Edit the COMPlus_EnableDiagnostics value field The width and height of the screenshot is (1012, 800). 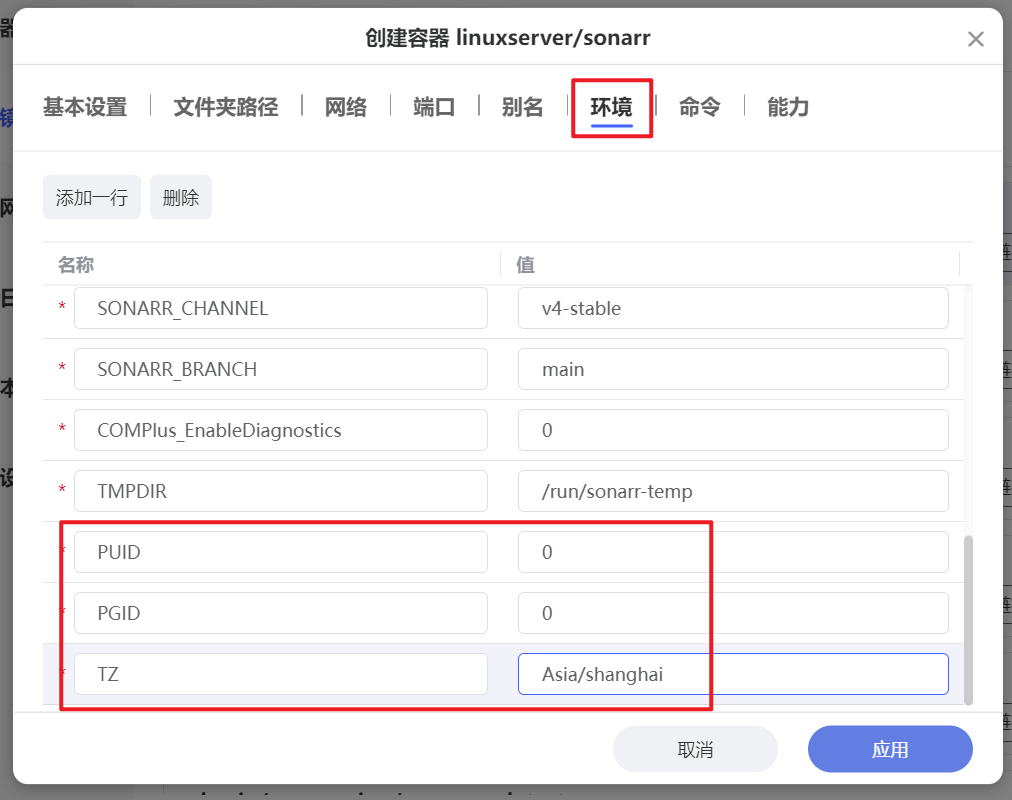[x=733, y=430]
